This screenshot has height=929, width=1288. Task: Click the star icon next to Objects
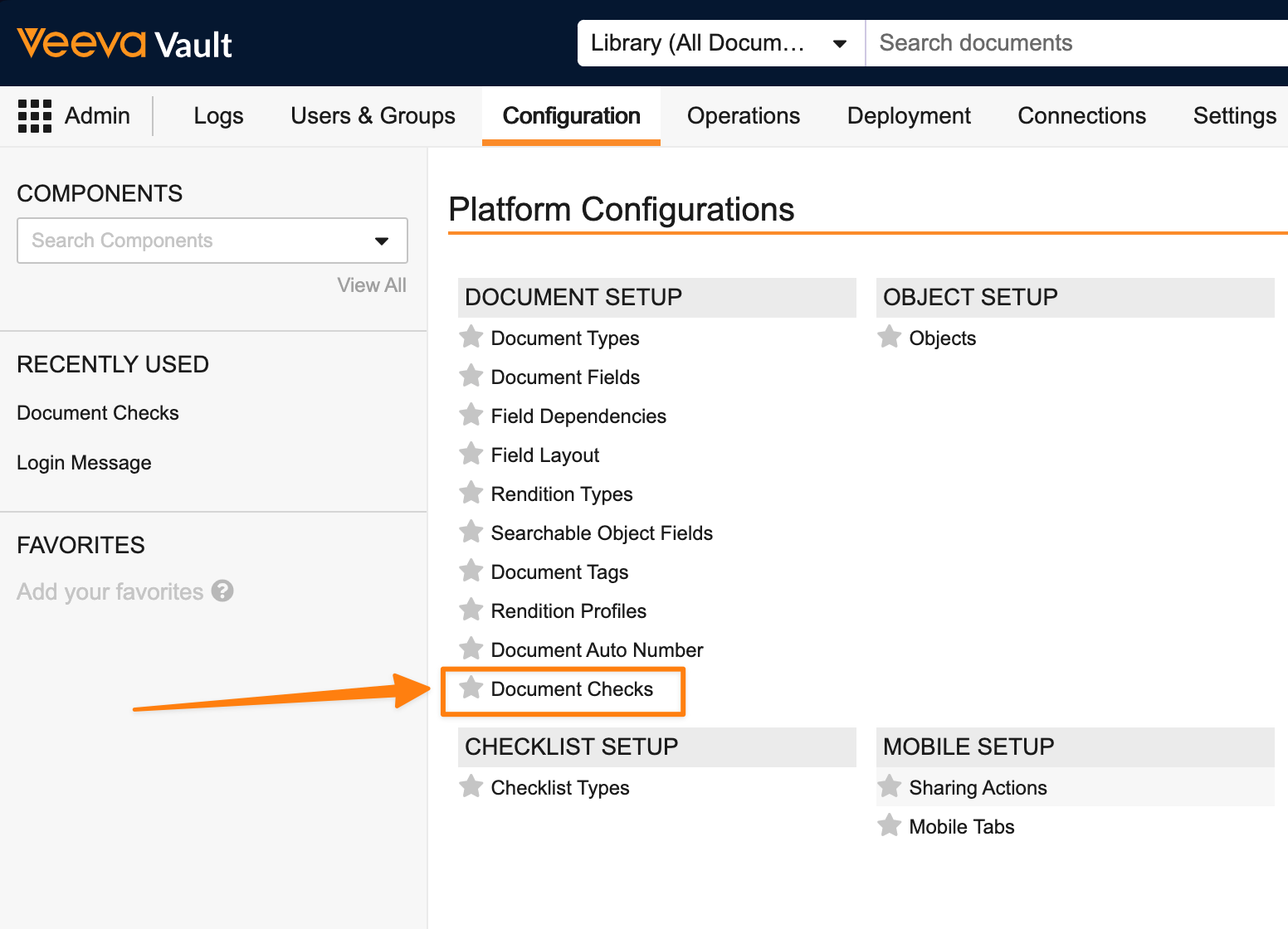click(x=890, y=337)
